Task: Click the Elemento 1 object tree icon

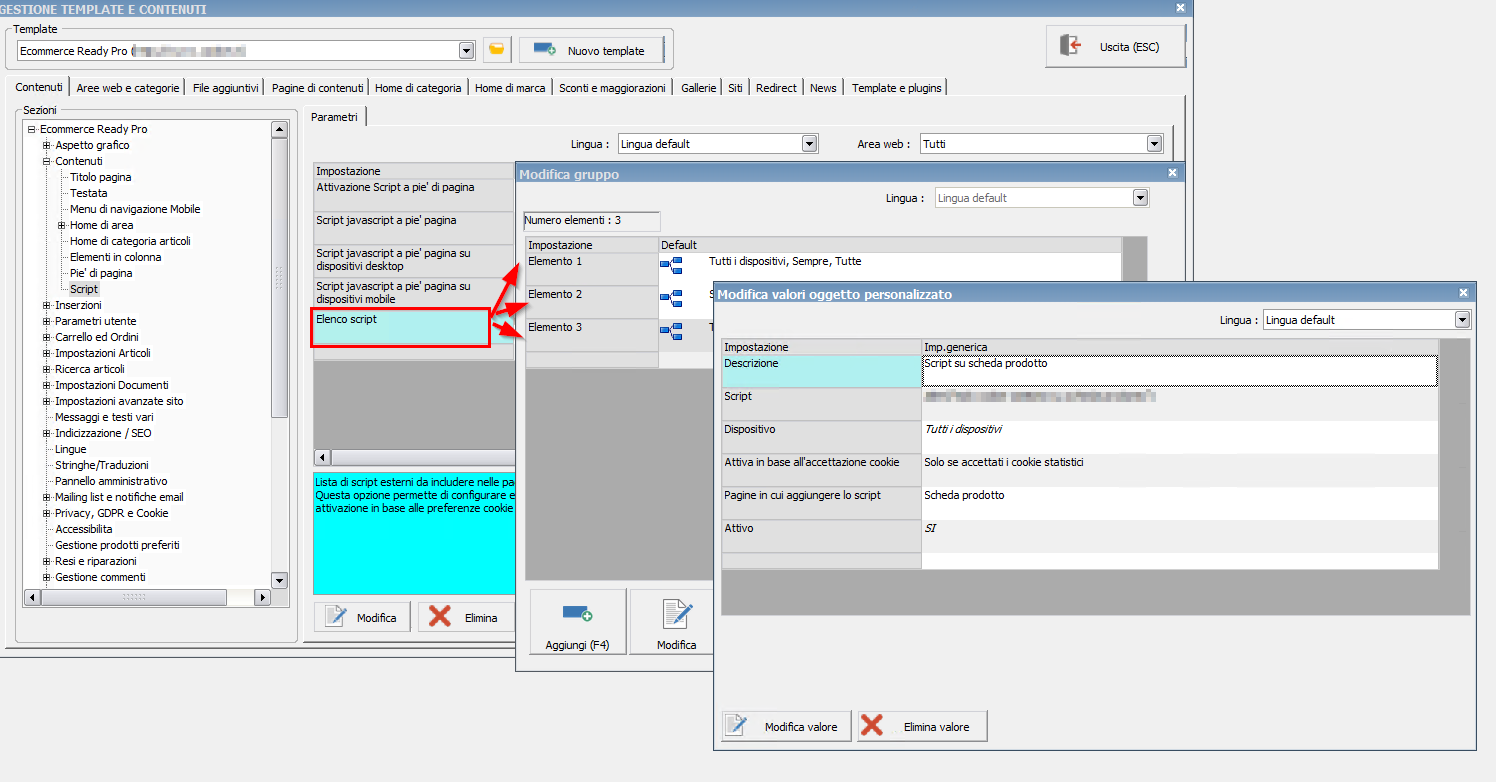Action: tap(671, 265)
